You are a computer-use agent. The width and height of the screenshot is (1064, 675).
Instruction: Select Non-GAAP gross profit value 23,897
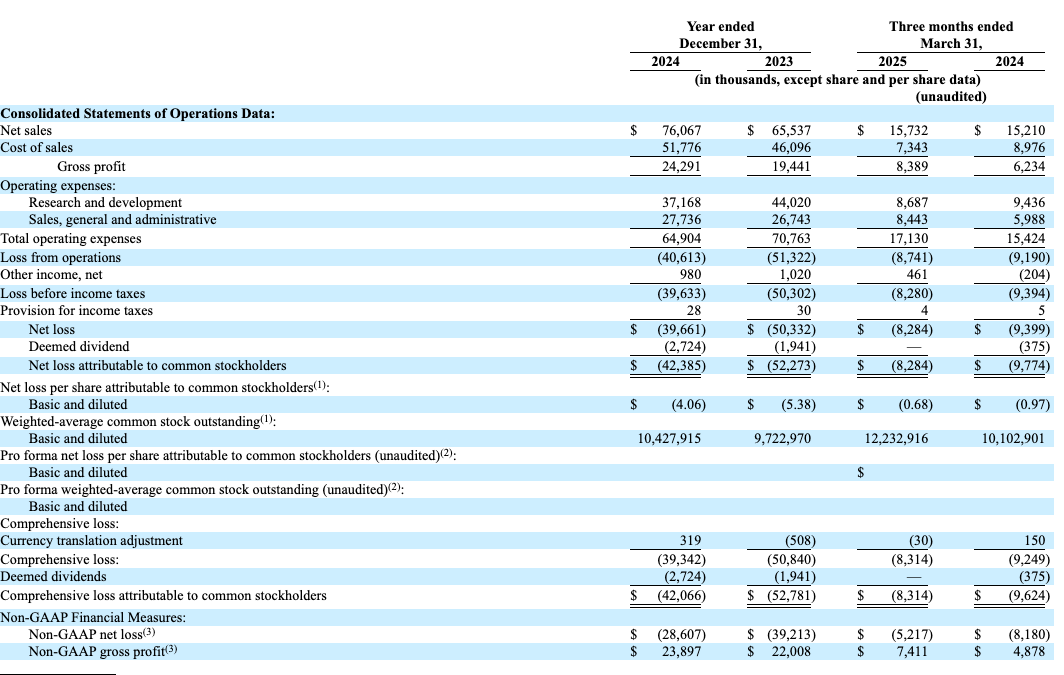tap(681, 651)
